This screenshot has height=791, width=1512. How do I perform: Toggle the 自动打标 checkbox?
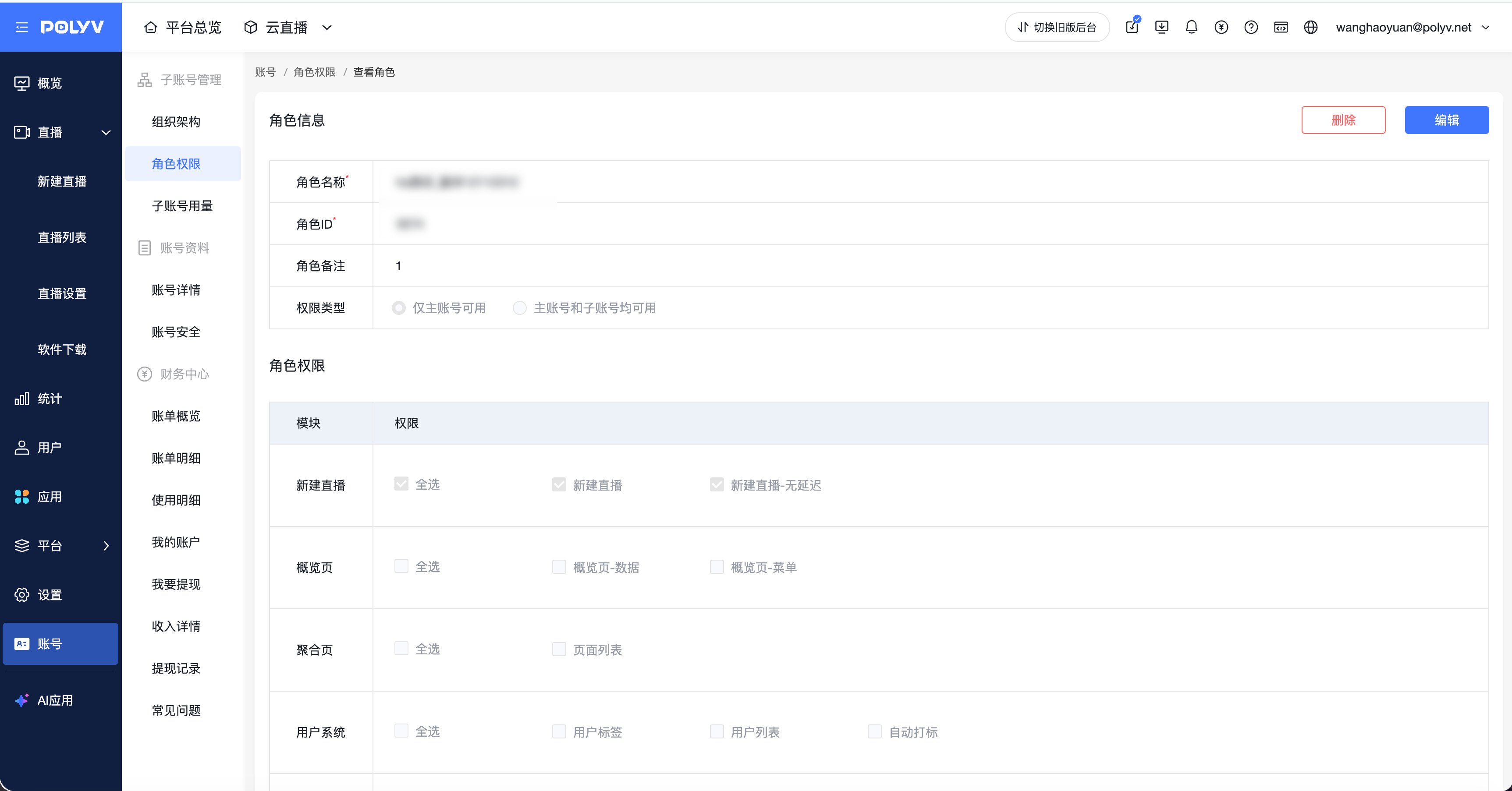[x=875, y=731]
